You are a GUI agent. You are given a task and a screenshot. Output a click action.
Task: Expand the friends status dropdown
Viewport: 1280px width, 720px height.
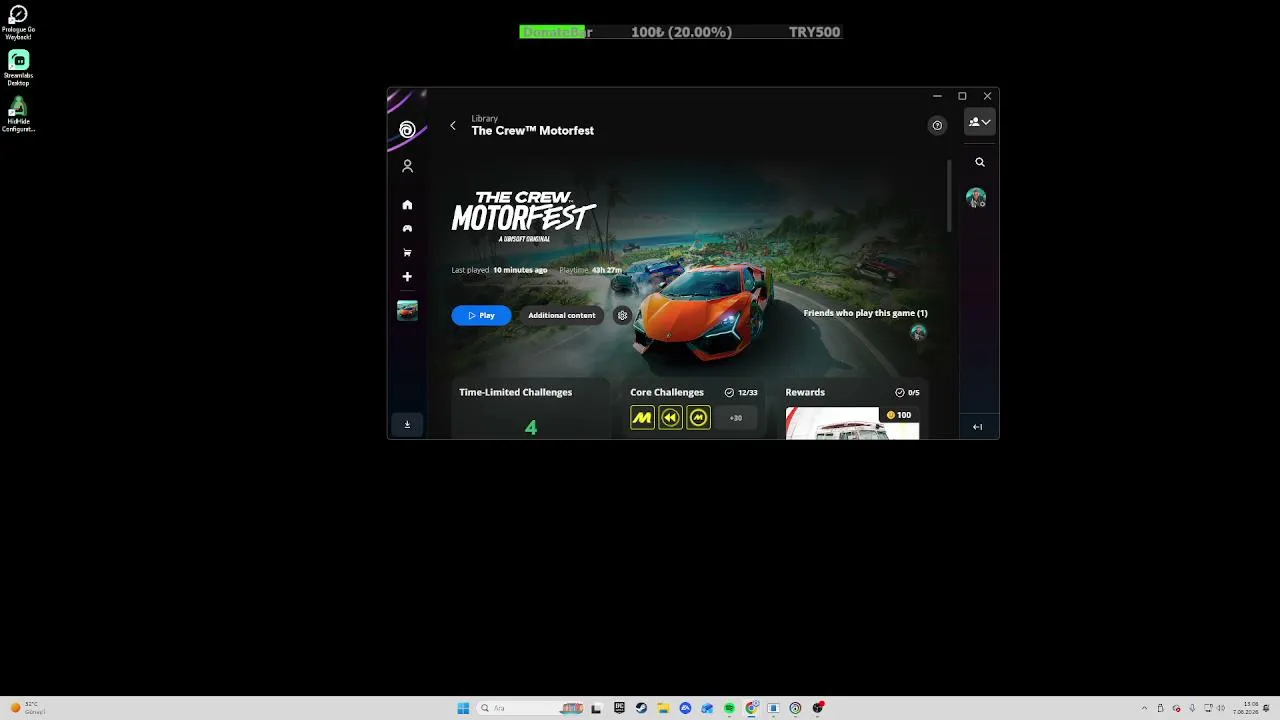tap(979, 122)
